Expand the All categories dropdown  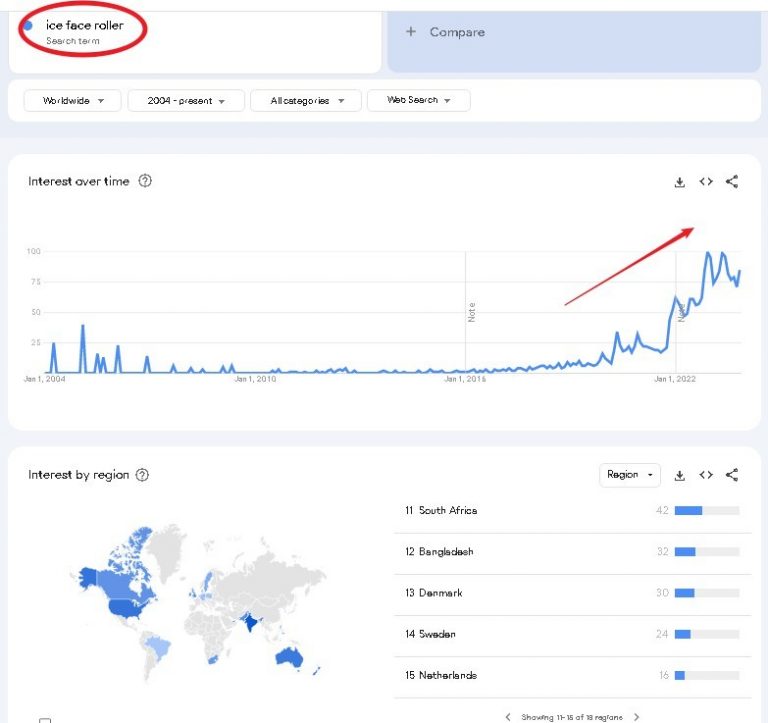click(306, 100)
